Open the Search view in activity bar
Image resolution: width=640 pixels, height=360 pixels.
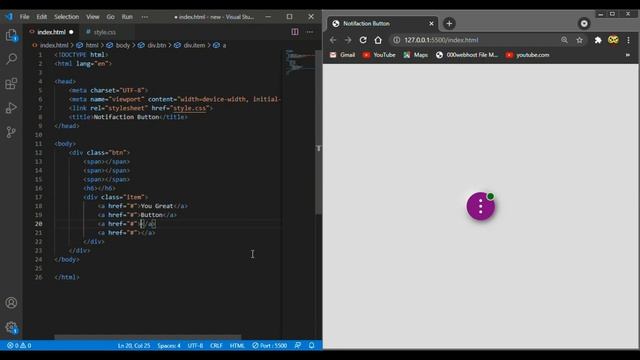point(11,59)
